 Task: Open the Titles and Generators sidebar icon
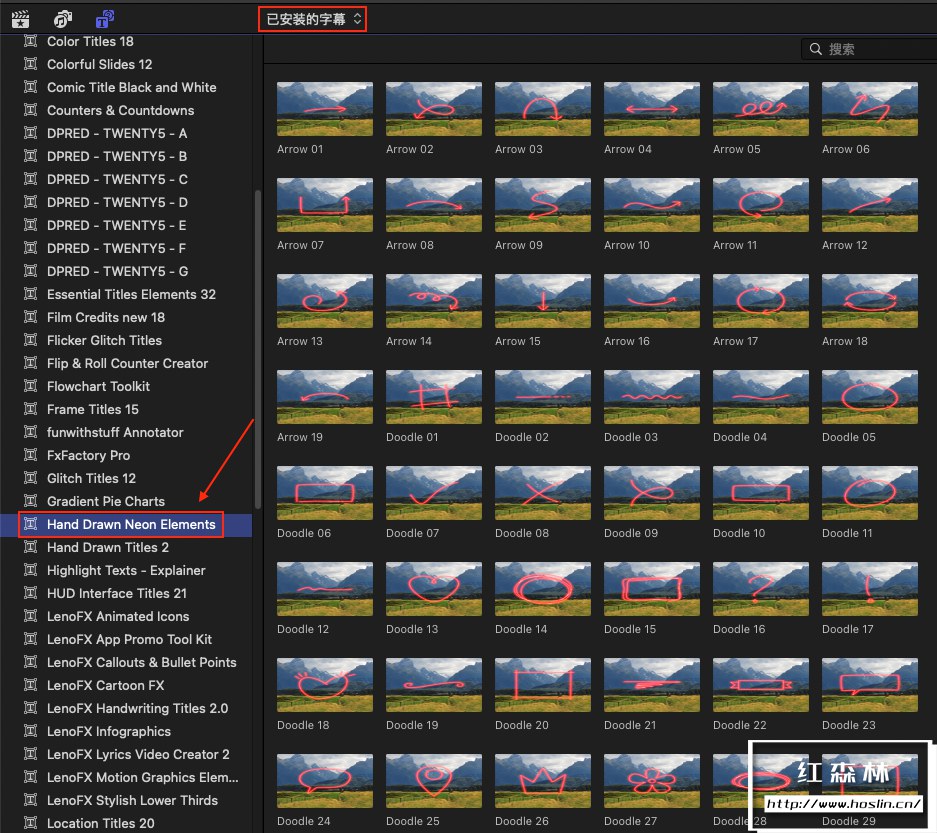pyautogui.click(x=105, y=19)
